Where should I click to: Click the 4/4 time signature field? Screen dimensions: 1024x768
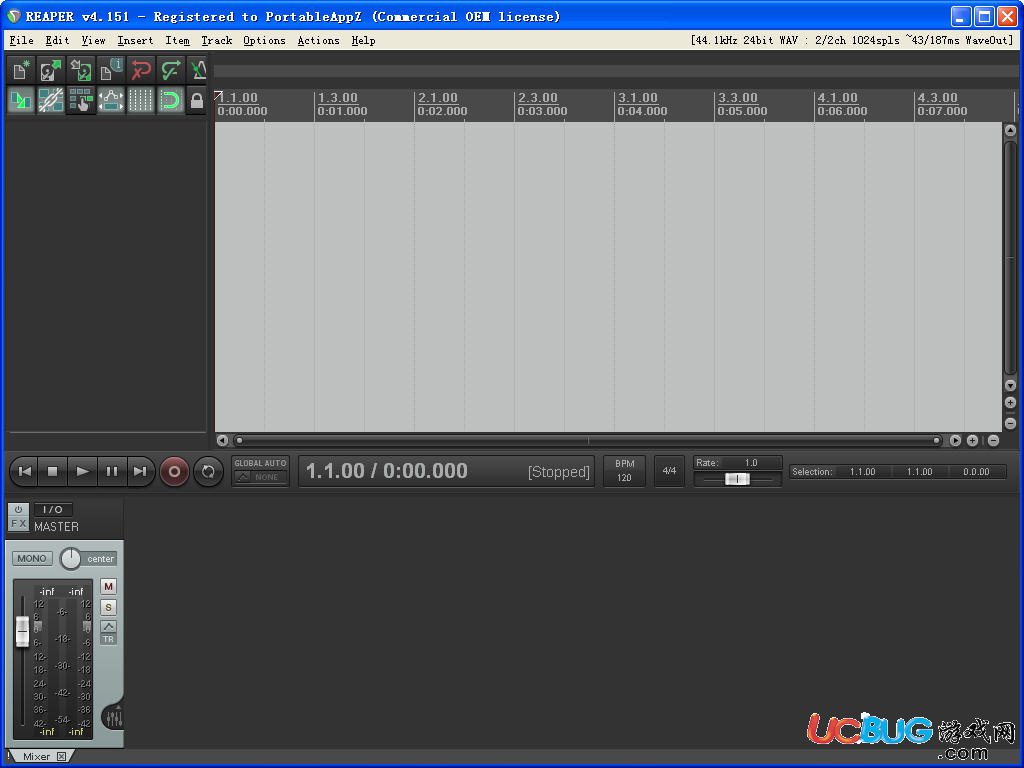tap(669, 471)
